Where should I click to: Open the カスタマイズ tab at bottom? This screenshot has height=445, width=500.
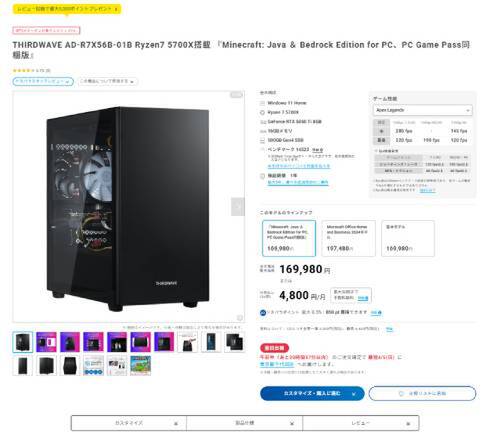point(129,423)
